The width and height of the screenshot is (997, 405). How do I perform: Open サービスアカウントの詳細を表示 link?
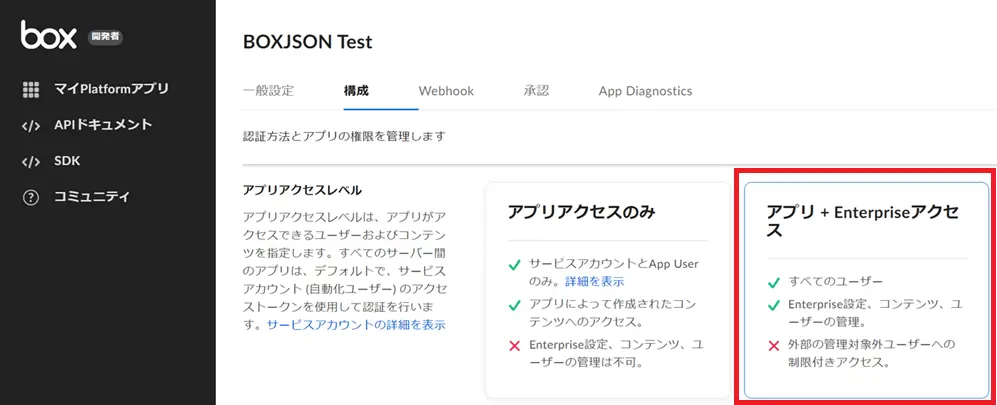(x=356, y=325)
